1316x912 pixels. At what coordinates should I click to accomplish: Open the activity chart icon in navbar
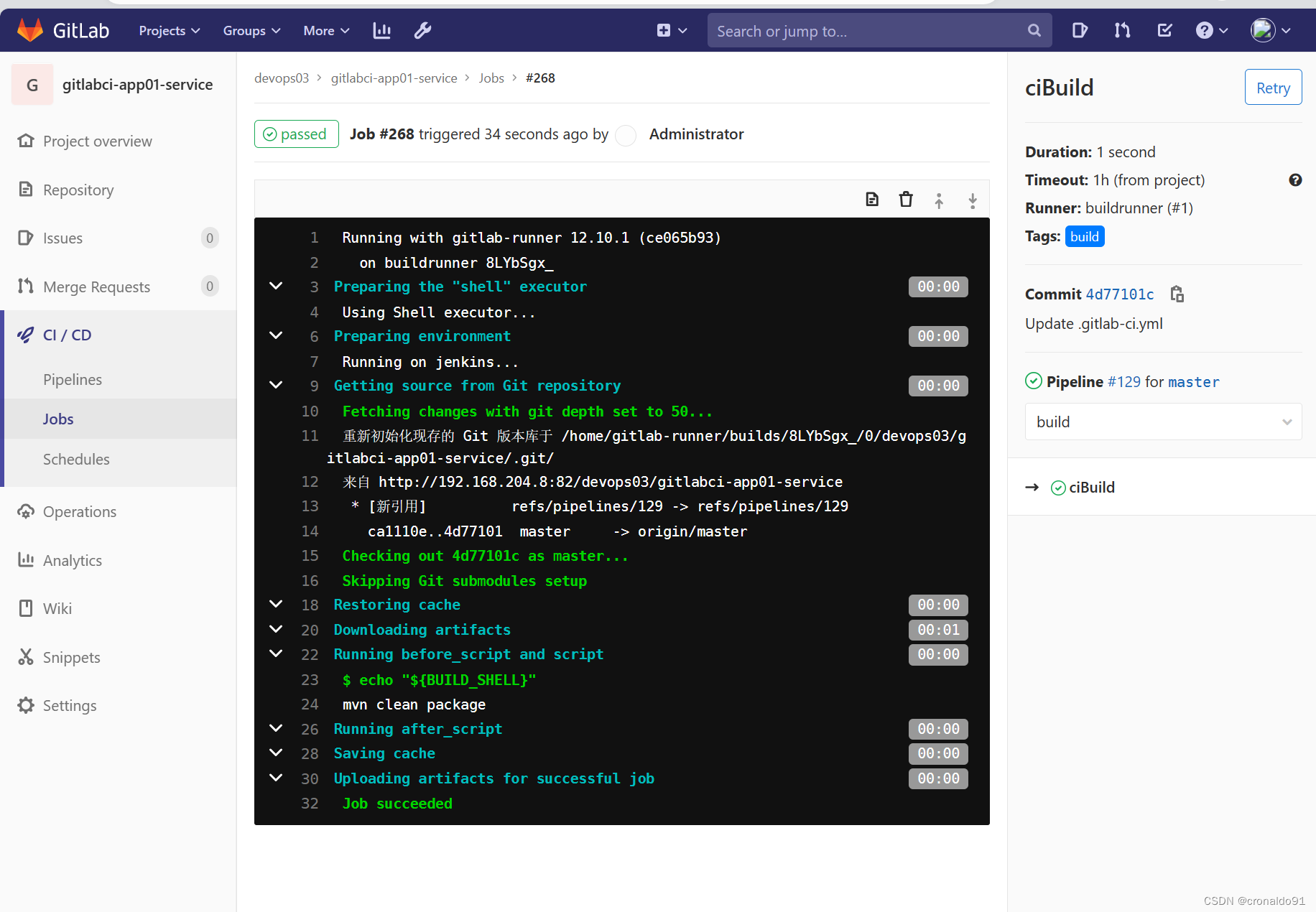(x=381, y=30)
